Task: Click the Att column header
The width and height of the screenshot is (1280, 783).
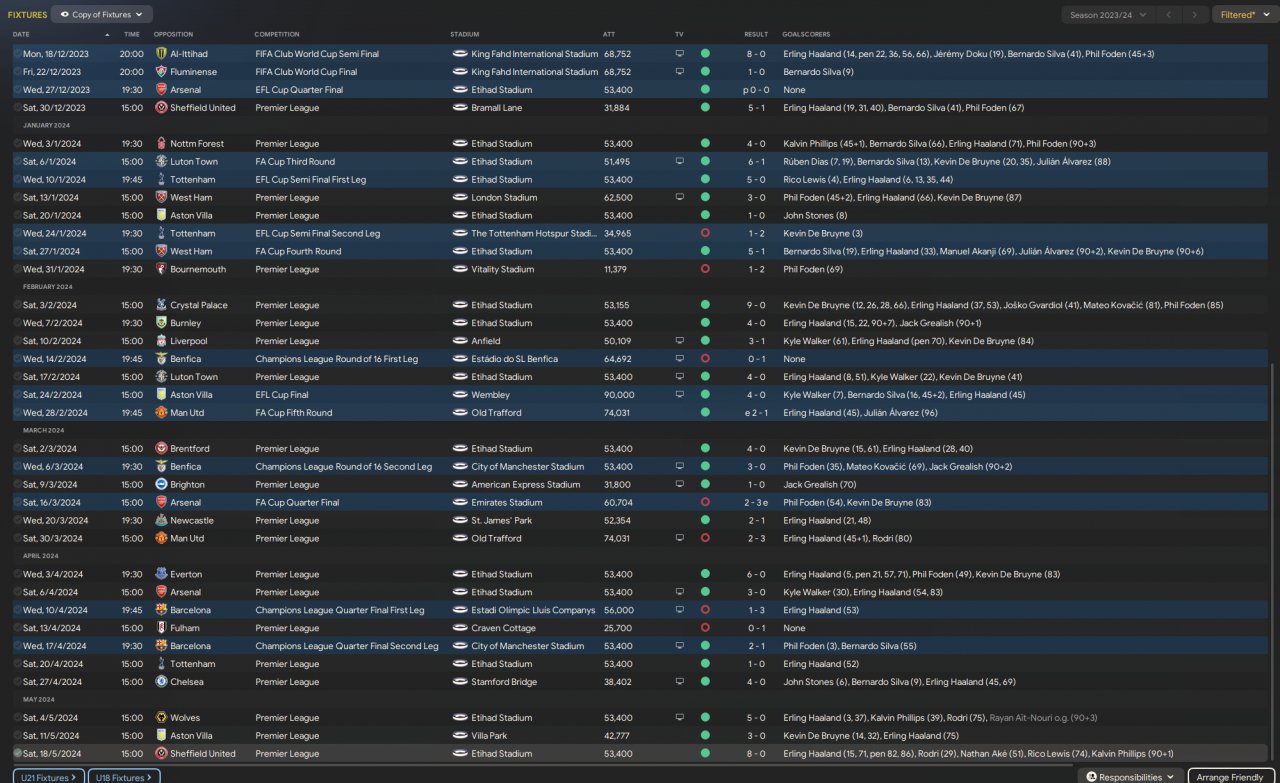Action: coord(609,35)
